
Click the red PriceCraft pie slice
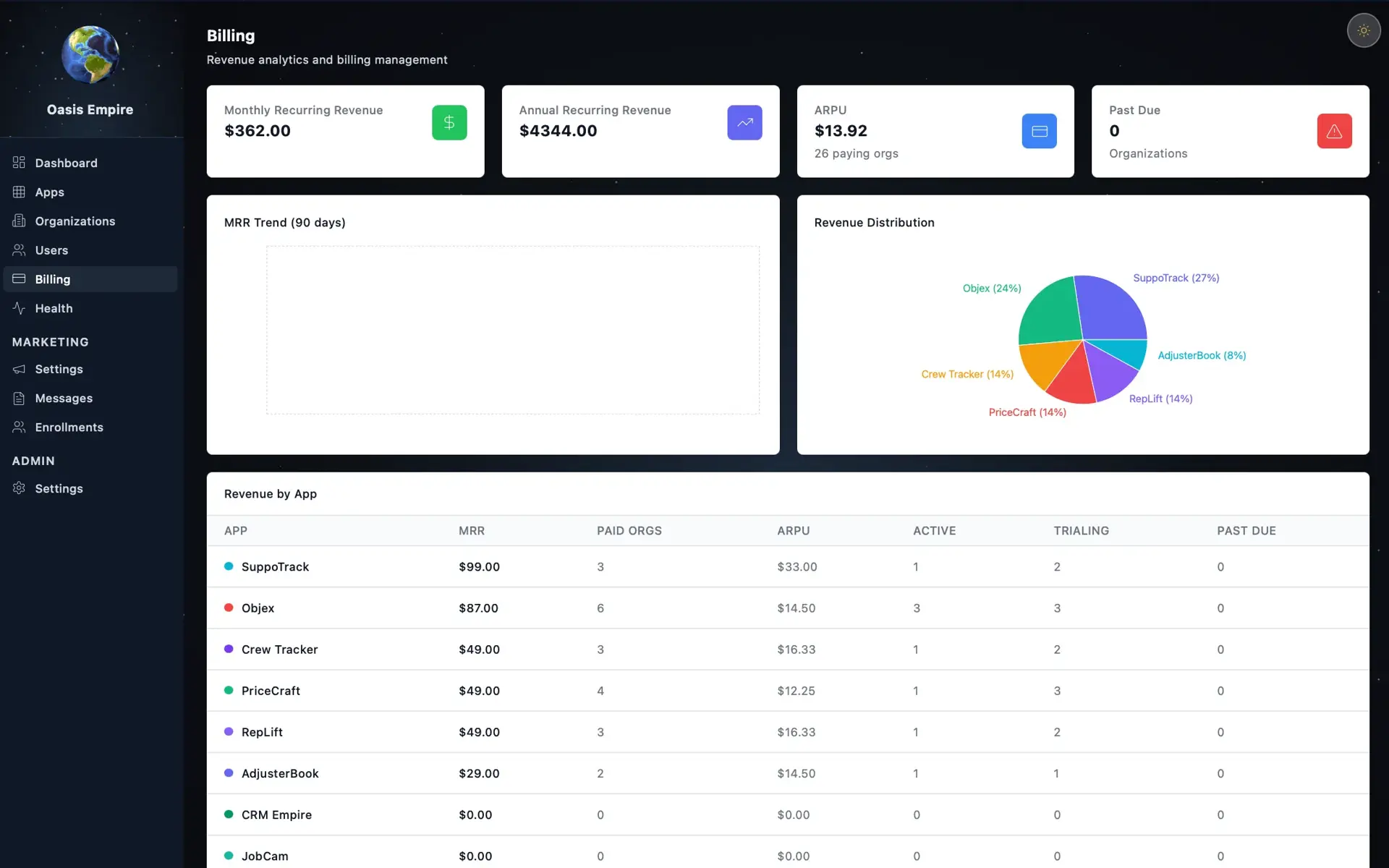click(x=1073, y=380)
